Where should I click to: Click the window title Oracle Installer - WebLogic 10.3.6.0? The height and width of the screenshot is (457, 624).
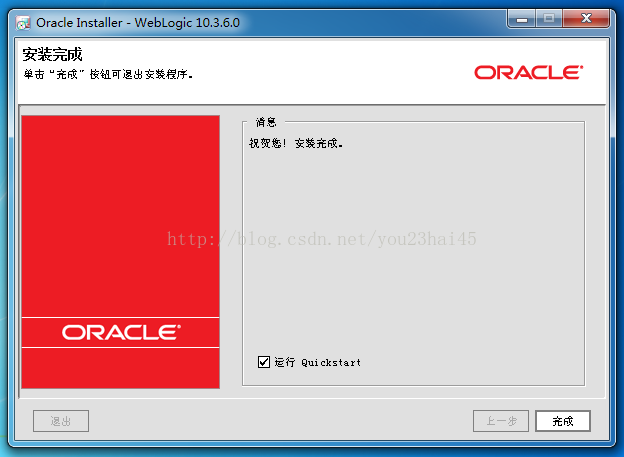pos(138,23)
